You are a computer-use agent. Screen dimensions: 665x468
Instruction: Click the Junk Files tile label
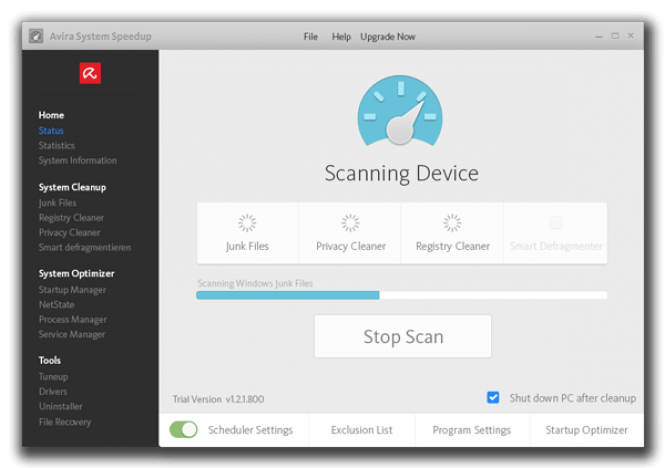247,246
